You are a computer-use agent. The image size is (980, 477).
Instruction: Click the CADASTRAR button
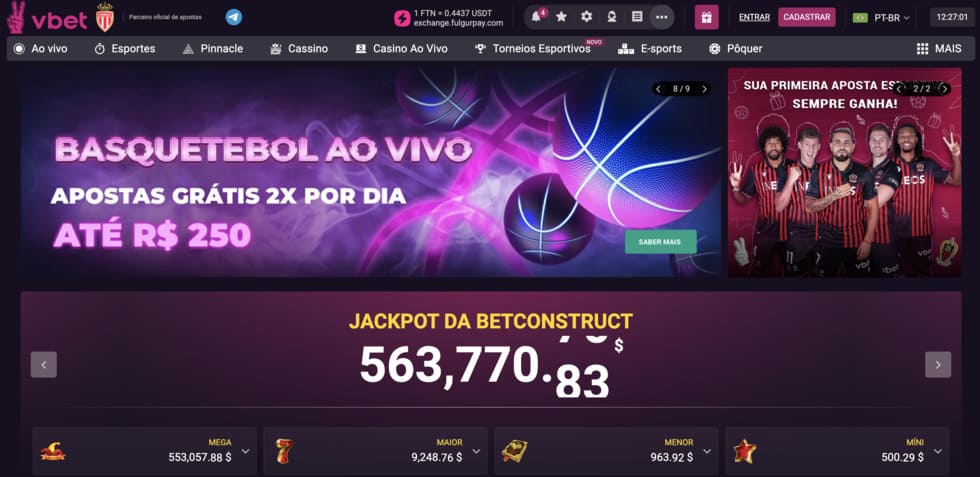pyautogui.click(x=806, y=17)
